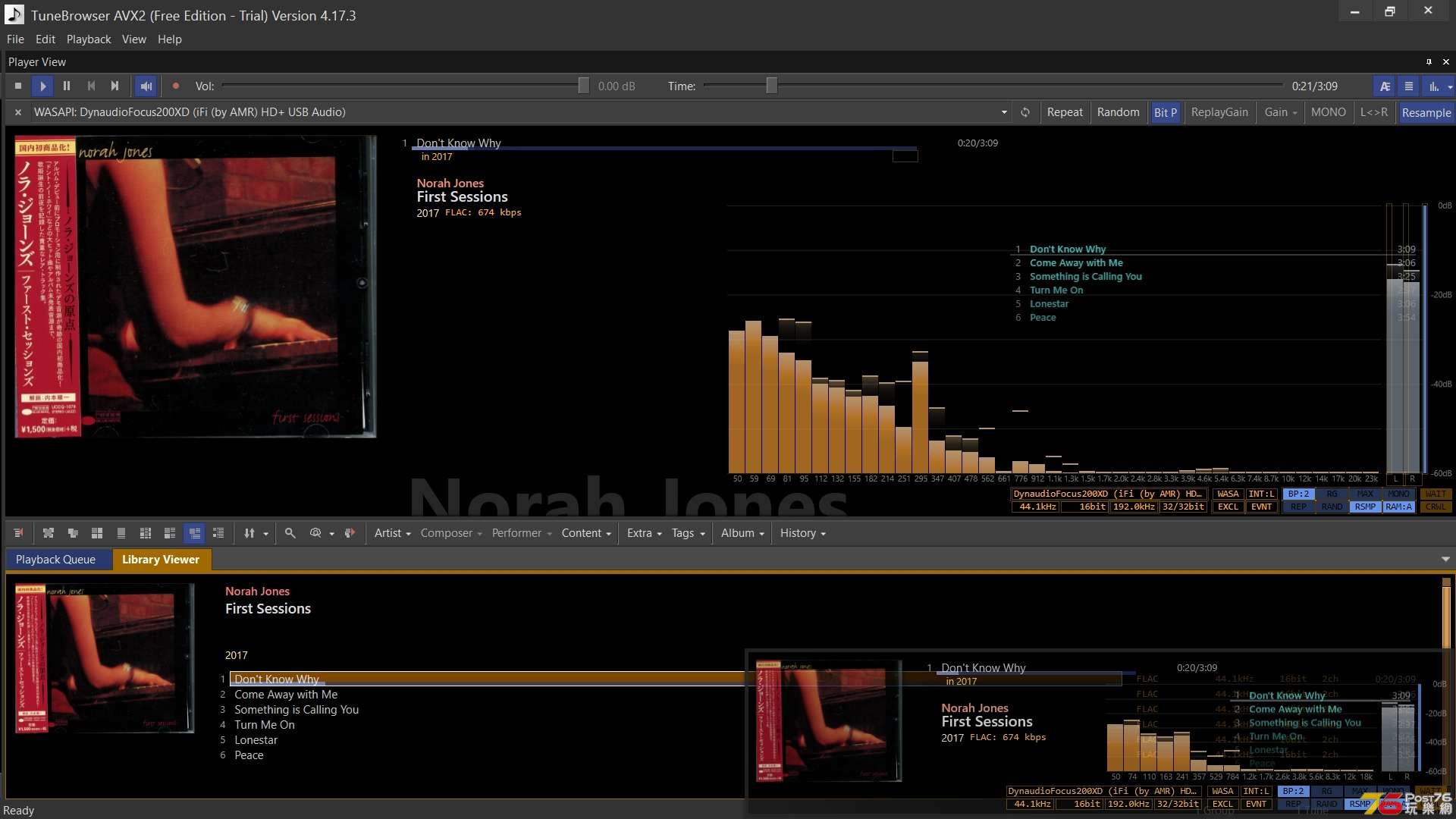Screen dimensions: 1456x819
Task: Toggle the Bit P button
Action: [1165, 112]
